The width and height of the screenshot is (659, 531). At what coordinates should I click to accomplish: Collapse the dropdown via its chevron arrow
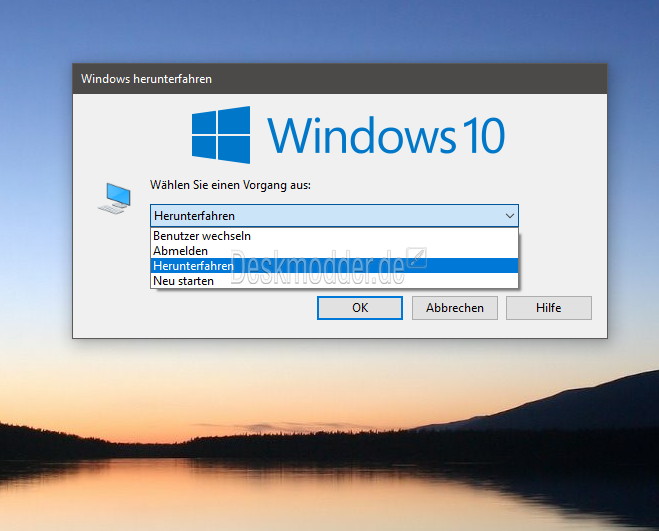pyautogui.click(x=510, y=216)
